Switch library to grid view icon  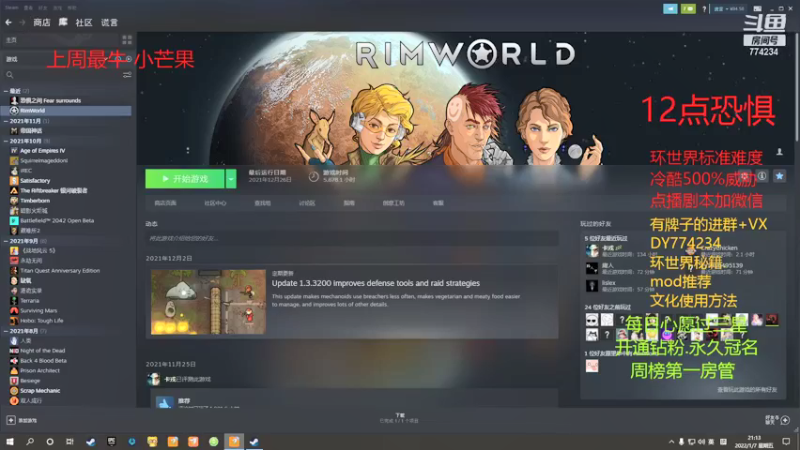pos(127,40)
